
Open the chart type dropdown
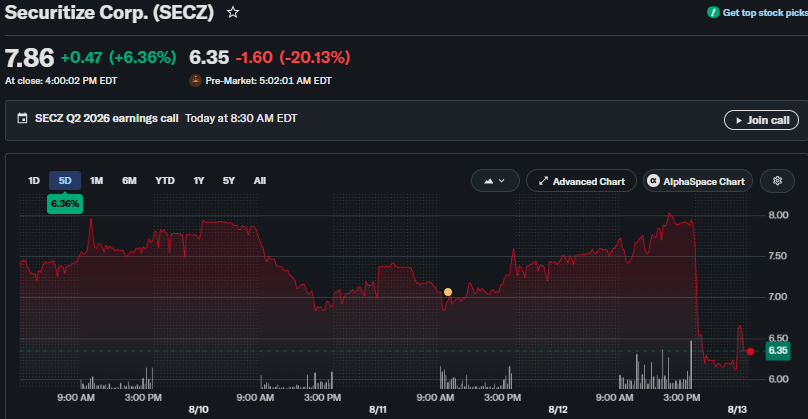click(x=495, y=181)
